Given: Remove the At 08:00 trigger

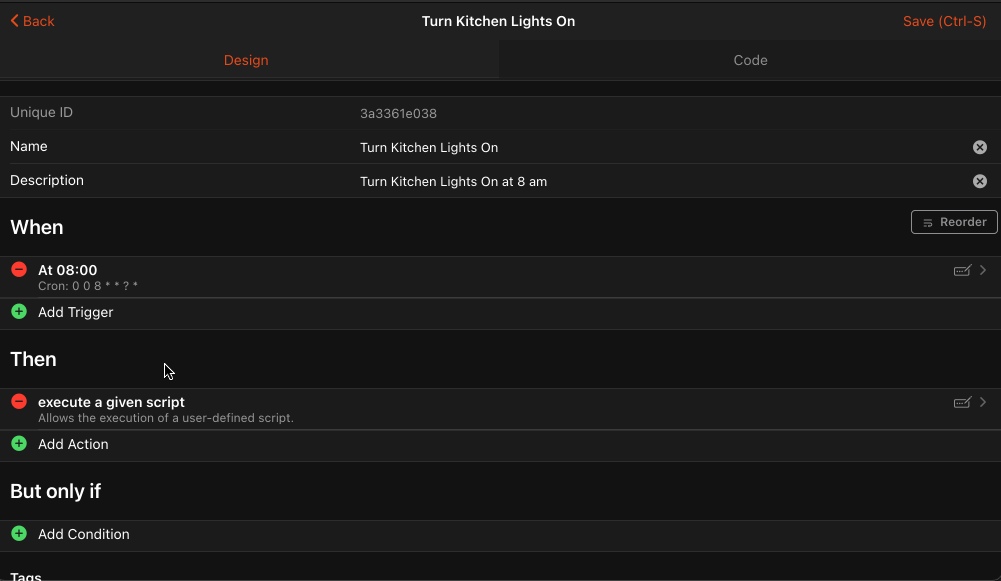Looking at the screenshot, I should pos(19,270).
